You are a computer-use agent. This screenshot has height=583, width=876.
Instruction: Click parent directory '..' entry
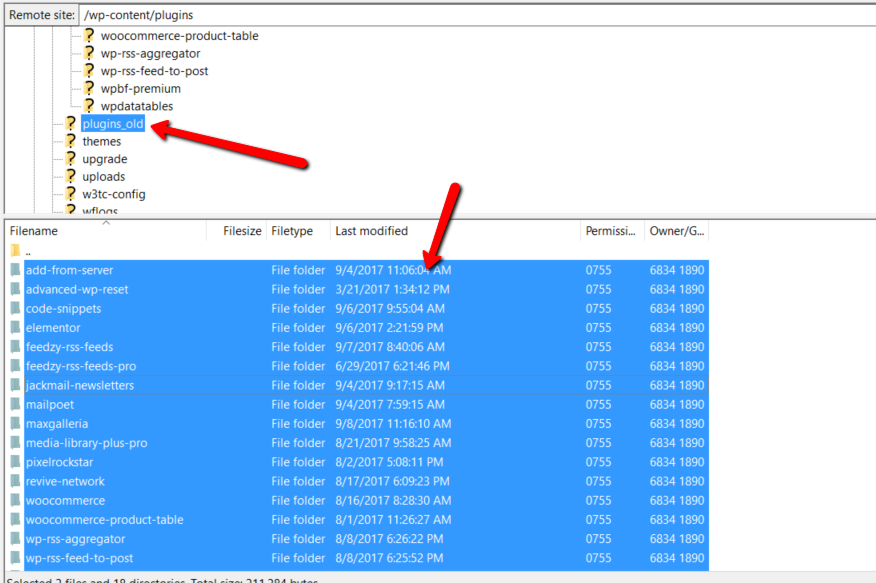pos(28,252)
